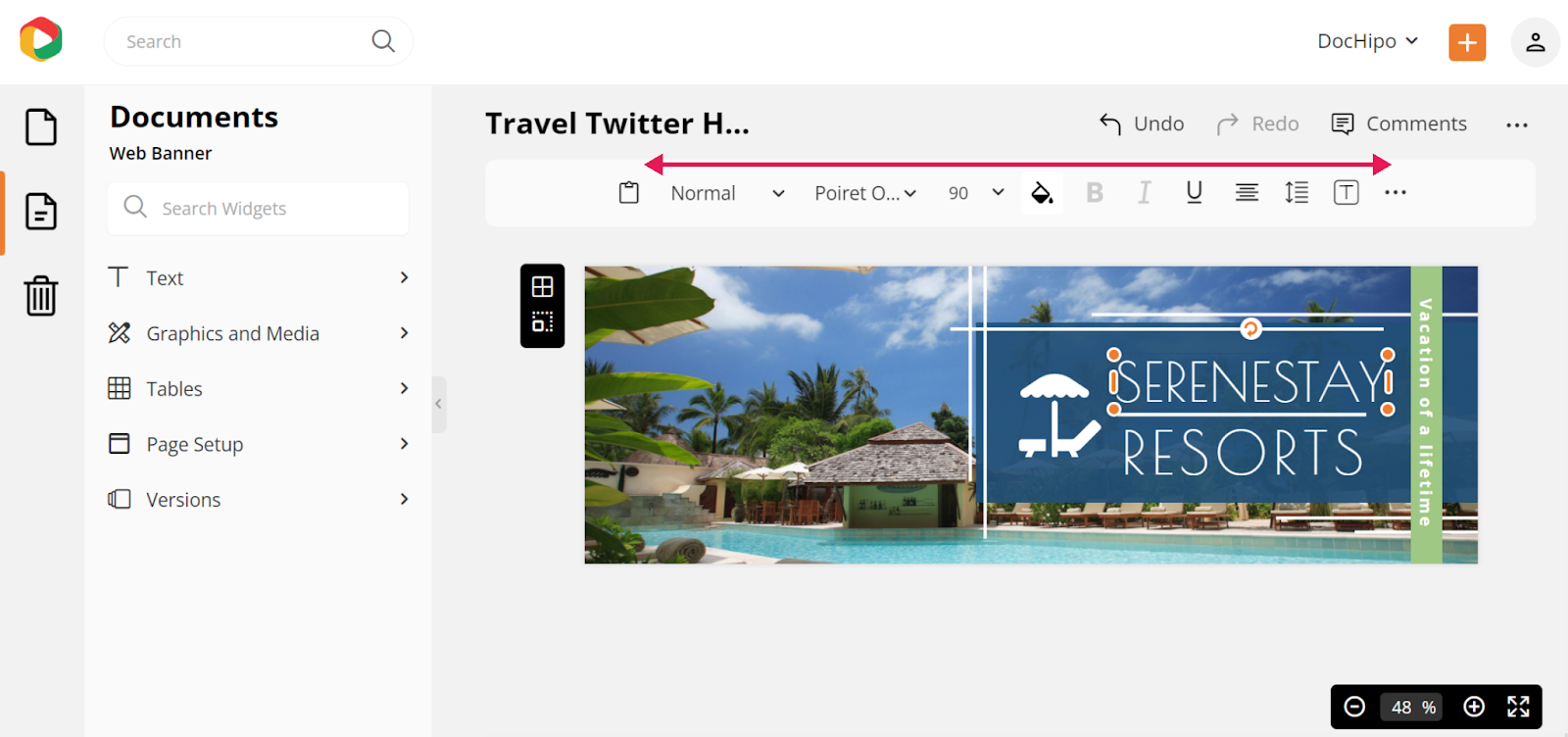The width and height of the screenshot is (1568, 737).
Task: Expand Graphics and Media menu
Action: coord(259,333)
